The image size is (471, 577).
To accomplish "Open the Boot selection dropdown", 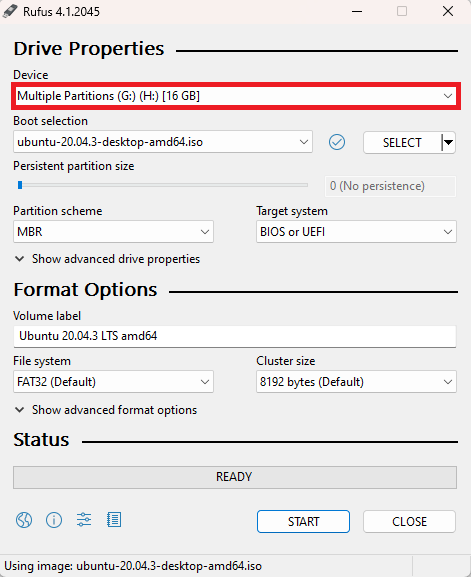I will click(163, 142).
